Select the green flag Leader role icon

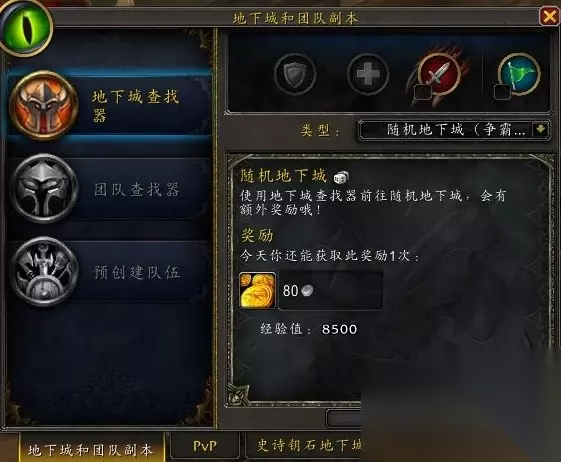pos(519,73)
